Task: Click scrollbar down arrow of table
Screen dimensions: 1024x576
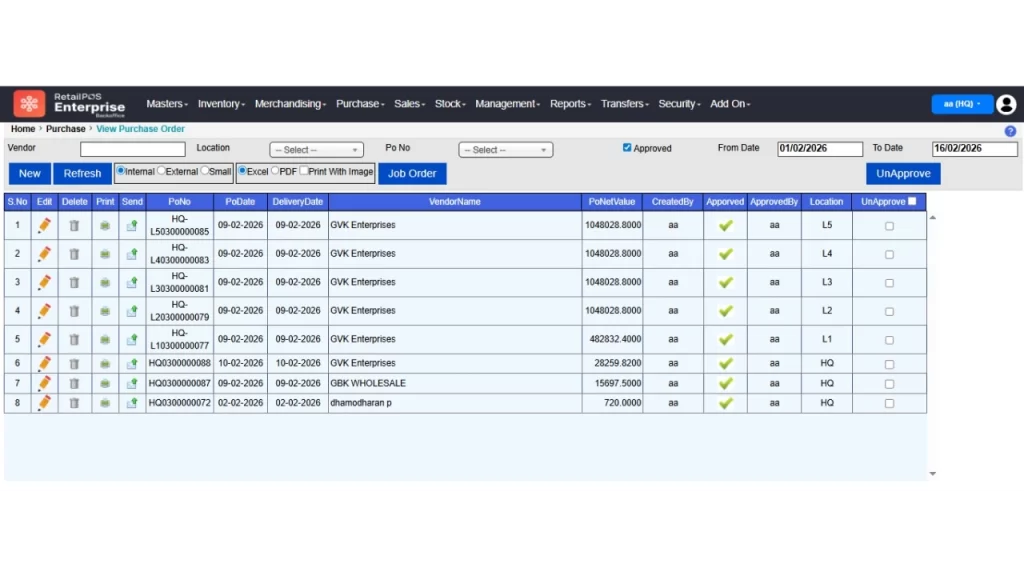Action: (933, 474)
